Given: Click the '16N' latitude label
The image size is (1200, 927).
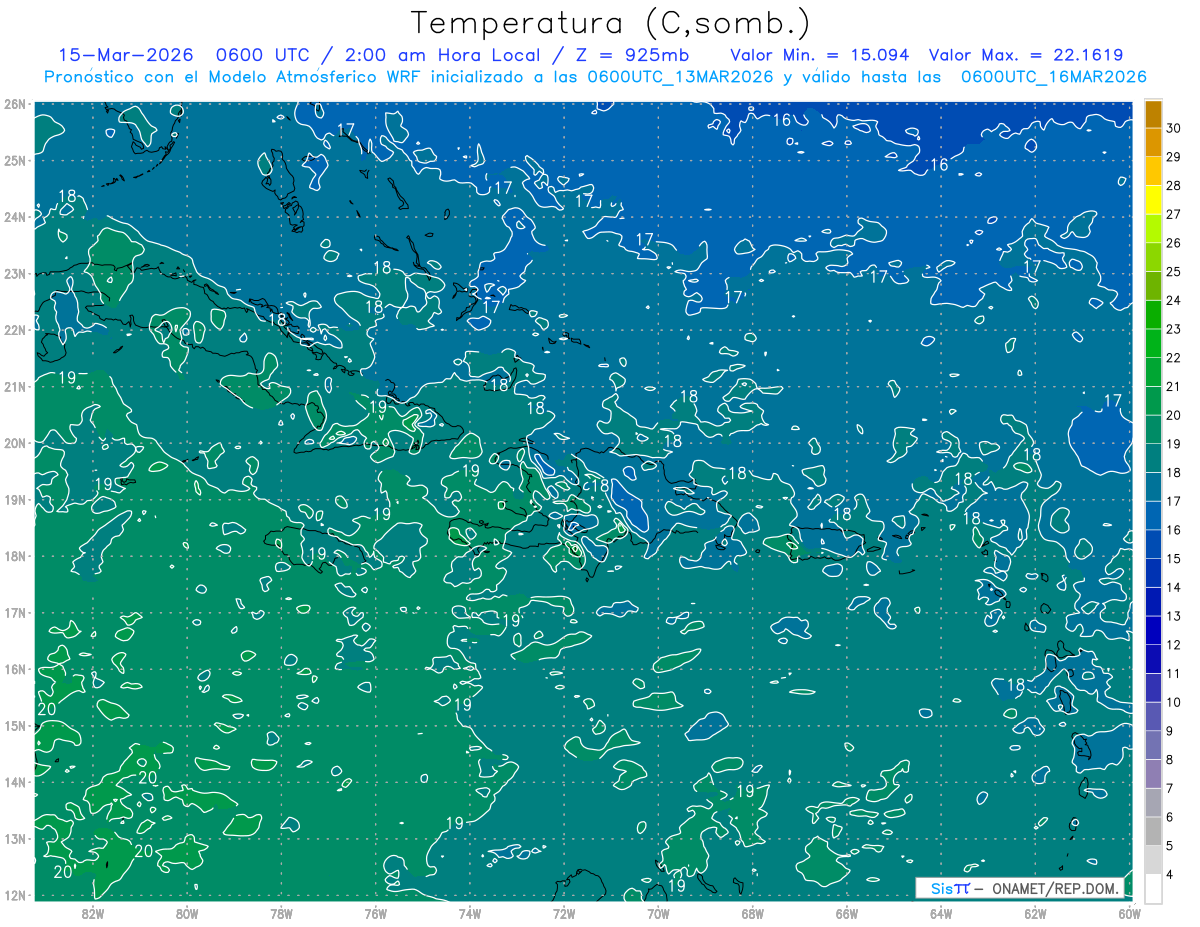Looking at the screenshot, I should point(15,669).
